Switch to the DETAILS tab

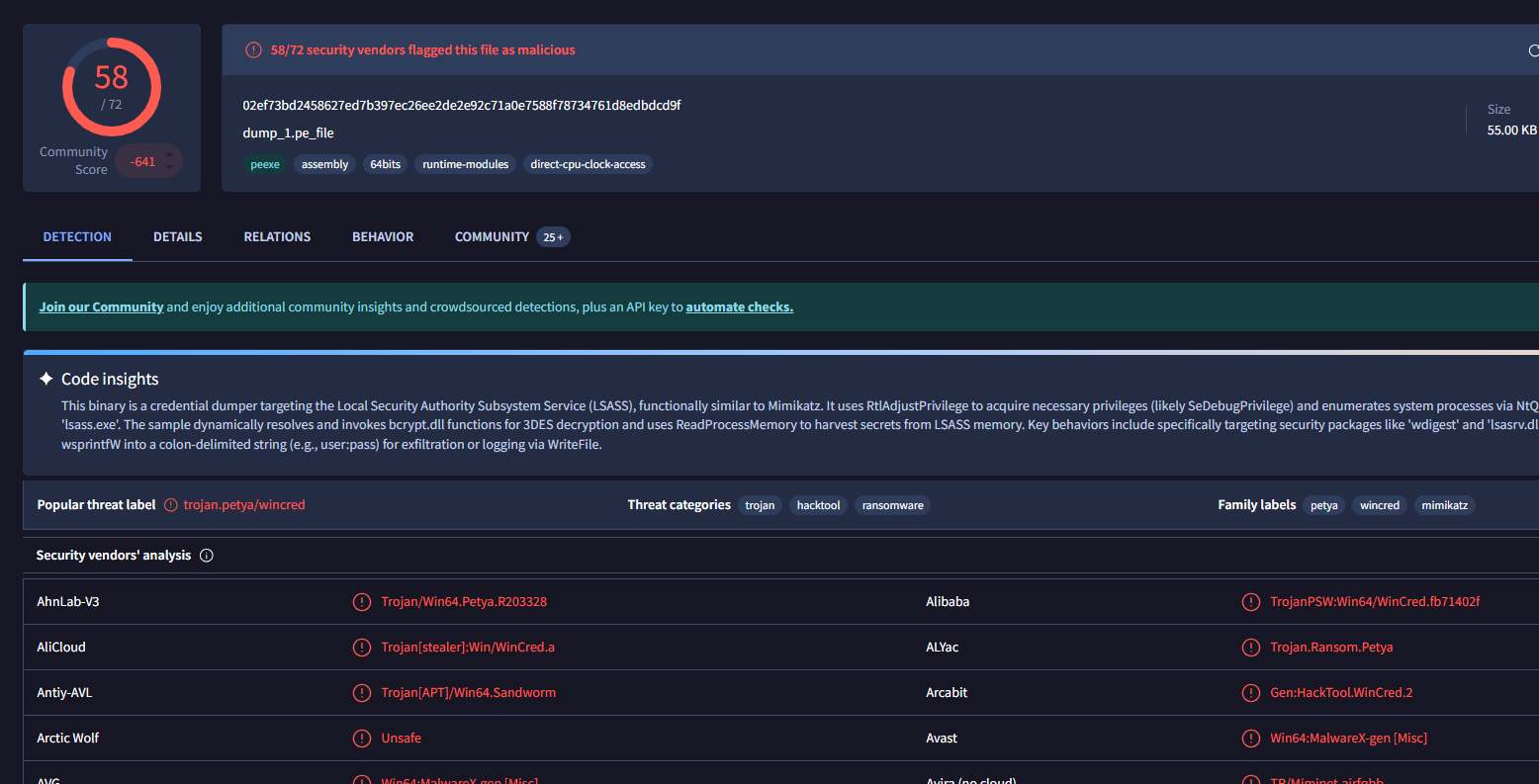coord(178,237)
